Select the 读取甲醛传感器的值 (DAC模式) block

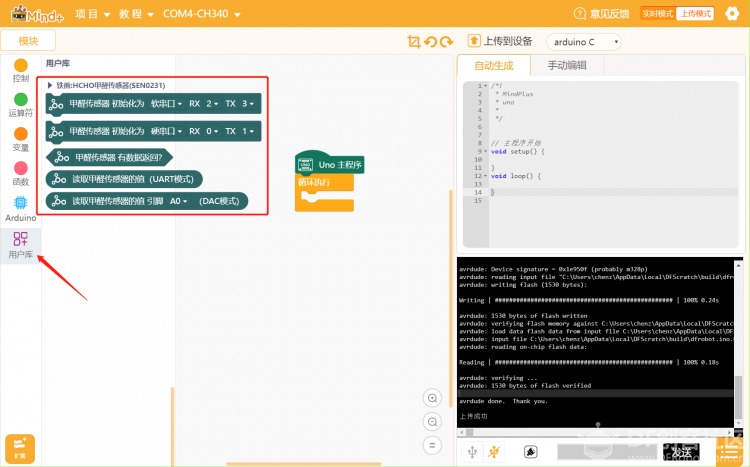click(x=147, y=201)
